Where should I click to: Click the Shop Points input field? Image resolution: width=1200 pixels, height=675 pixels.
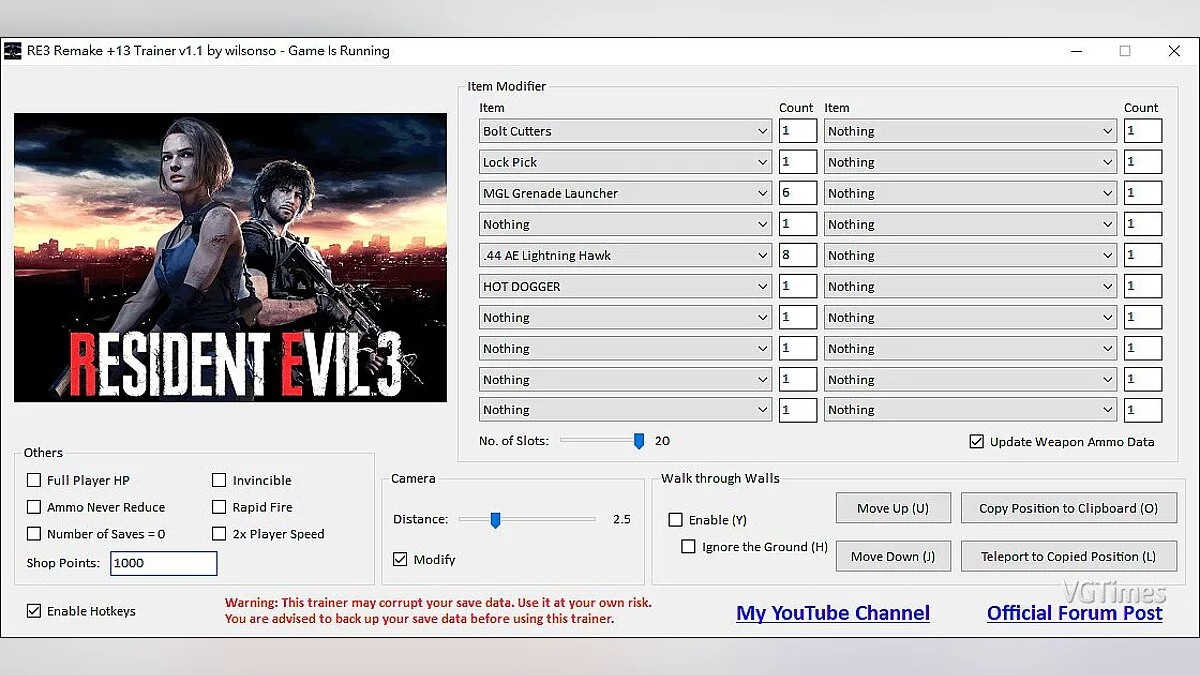pos(163,563)
